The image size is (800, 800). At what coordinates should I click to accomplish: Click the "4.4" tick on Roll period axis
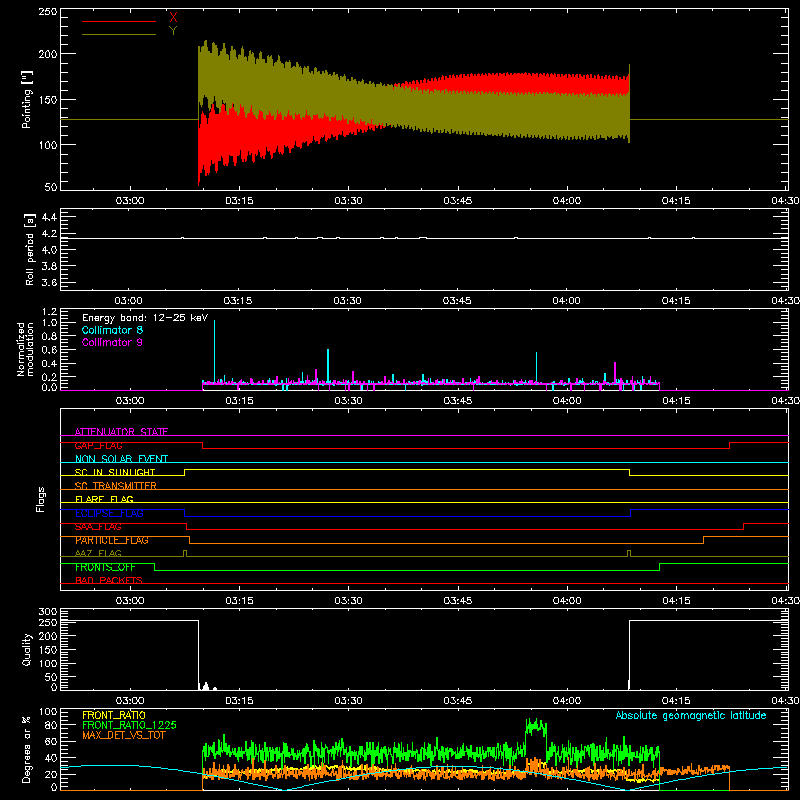(49, 217)
